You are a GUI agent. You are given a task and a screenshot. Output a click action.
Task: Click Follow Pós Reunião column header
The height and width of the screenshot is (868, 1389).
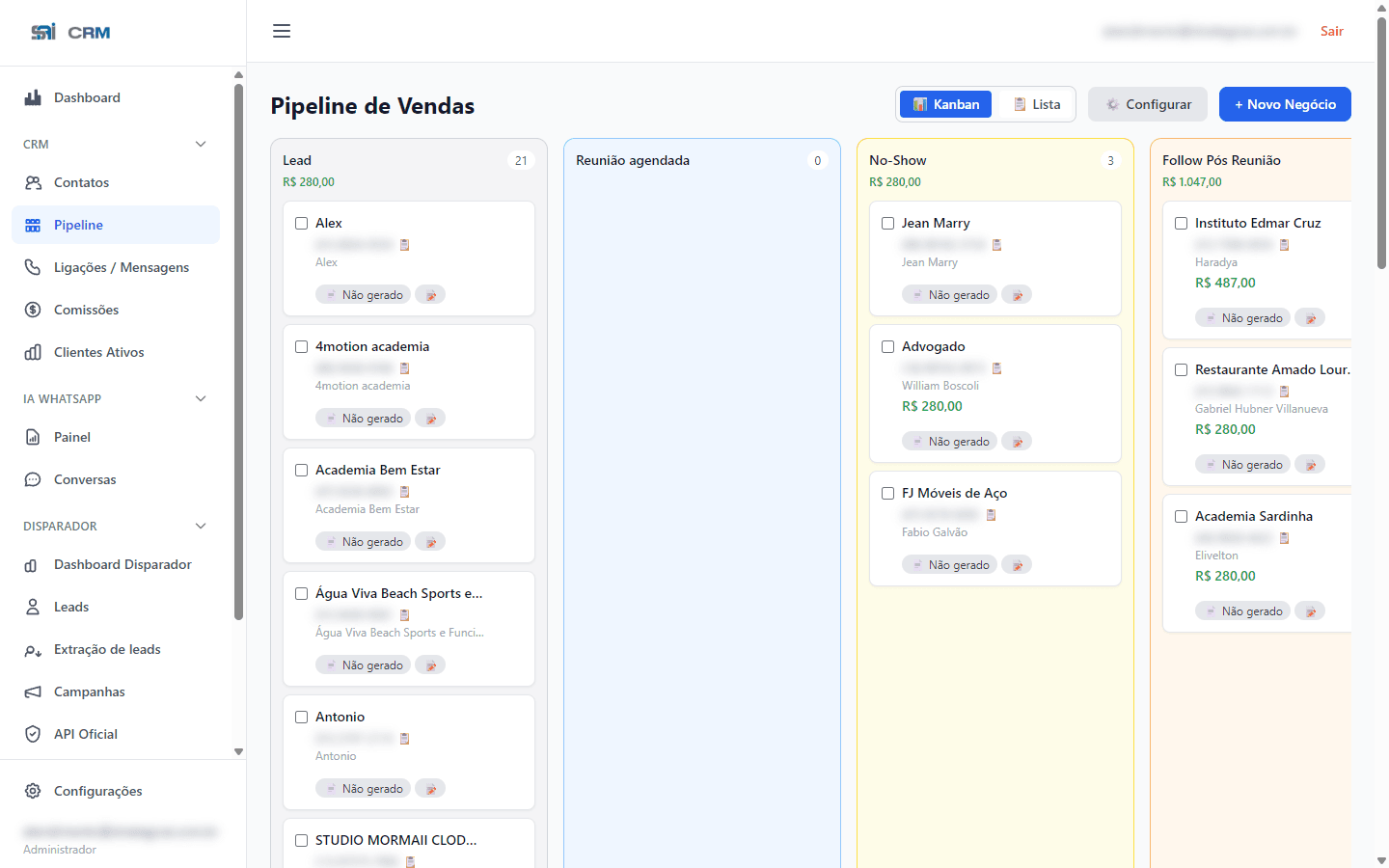click(x=1221, y=160)
